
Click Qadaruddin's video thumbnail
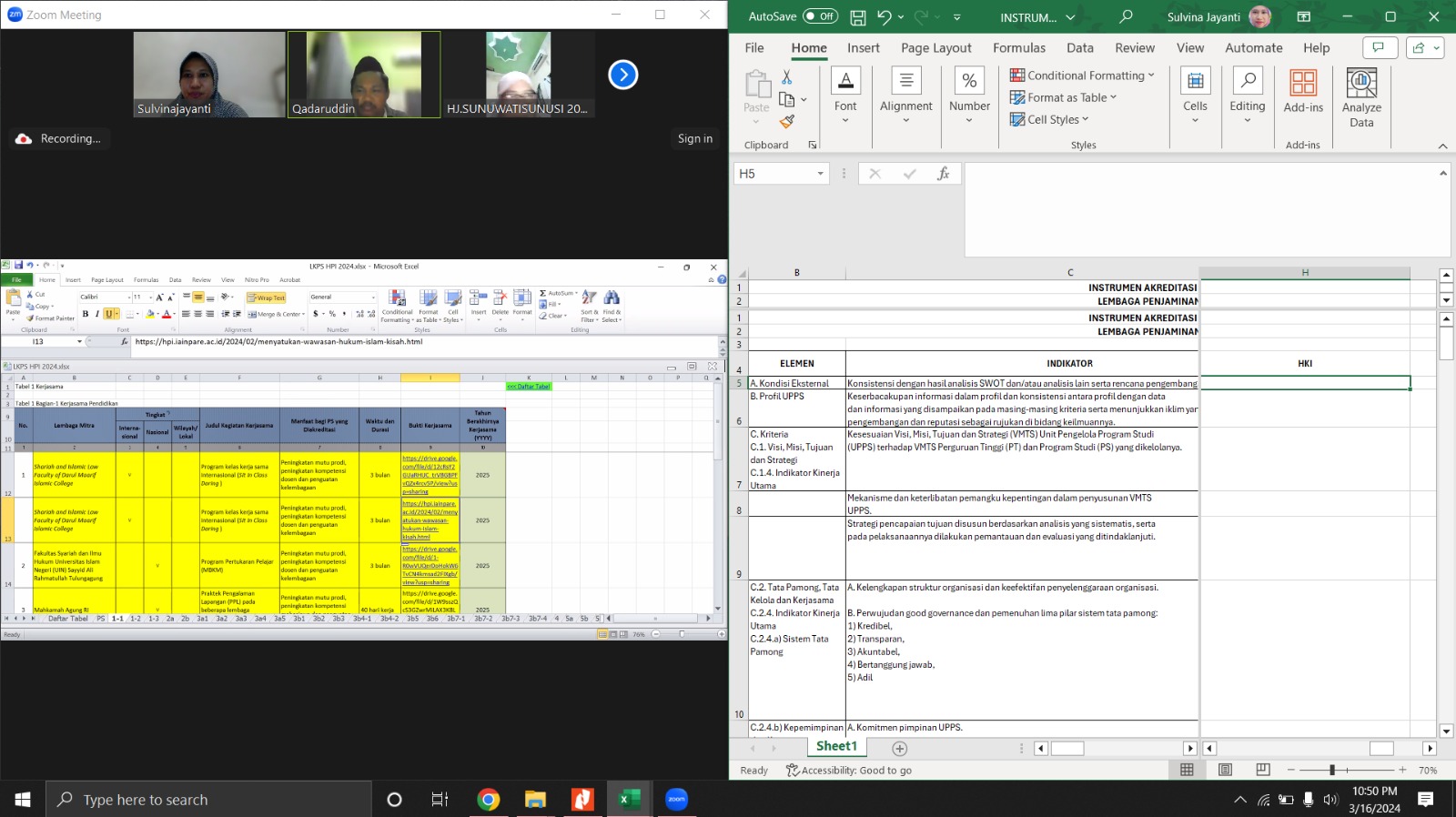tap(364, 75)
